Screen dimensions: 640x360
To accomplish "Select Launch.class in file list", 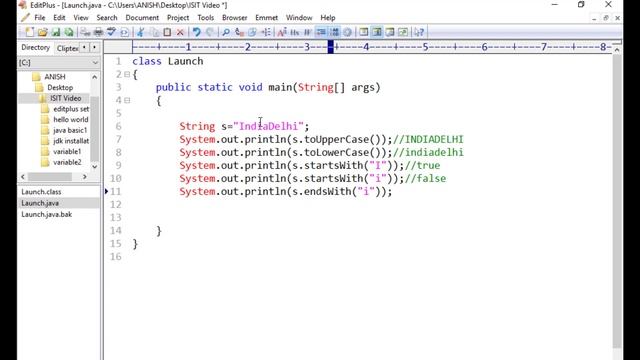I will click(41, 192).
